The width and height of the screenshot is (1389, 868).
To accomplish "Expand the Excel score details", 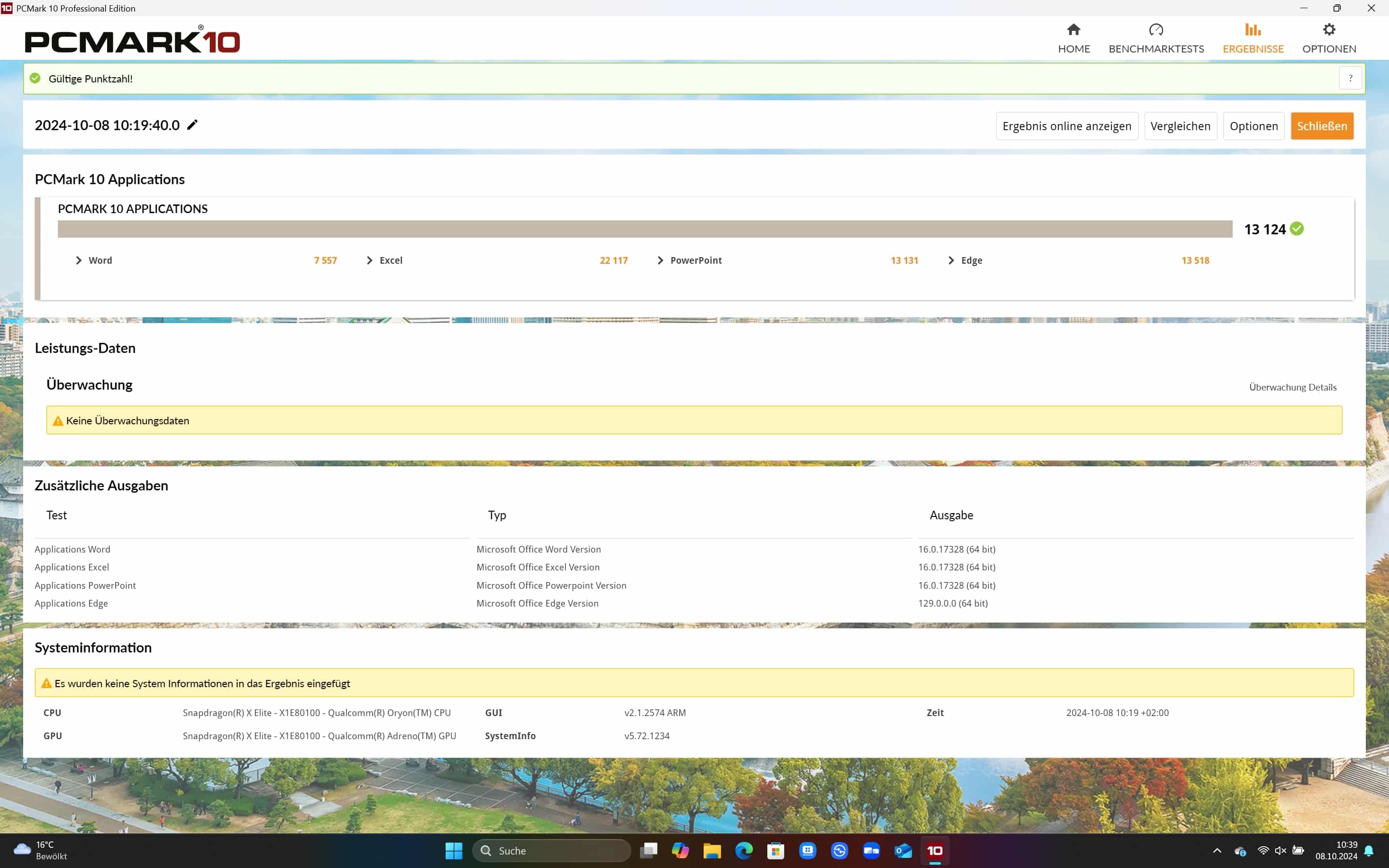I will [369, 260].
